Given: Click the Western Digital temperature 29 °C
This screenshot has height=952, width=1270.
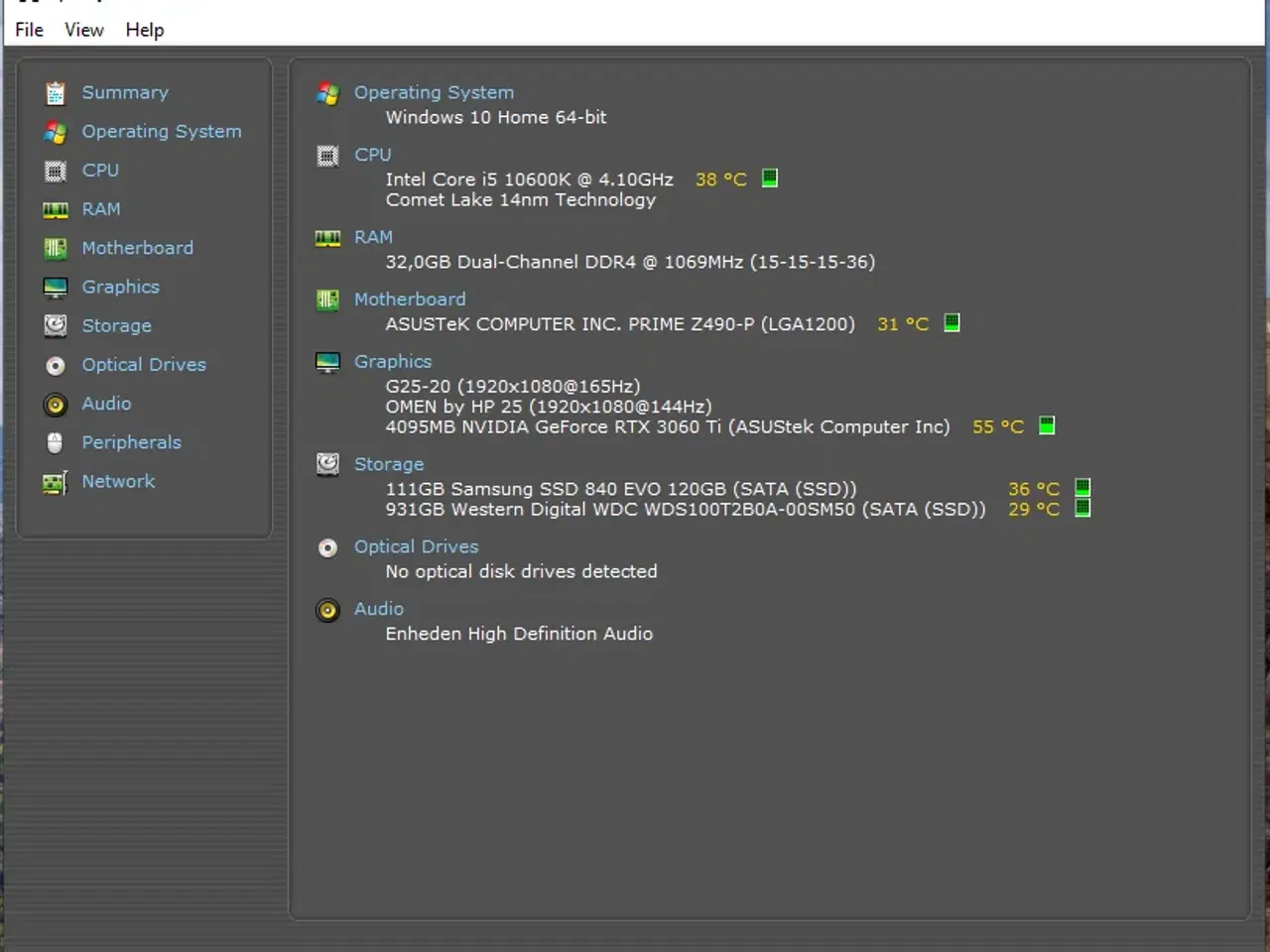Looking at the screenshot, I should [x=1034, y=509].
